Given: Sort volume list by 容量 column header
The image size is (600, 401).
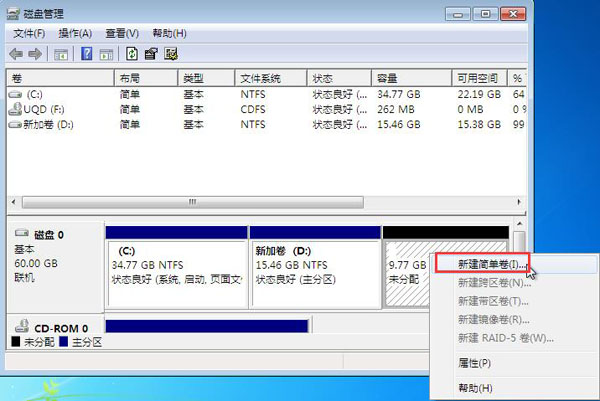Looking at the screenshot, I should [x=388, y=78].
